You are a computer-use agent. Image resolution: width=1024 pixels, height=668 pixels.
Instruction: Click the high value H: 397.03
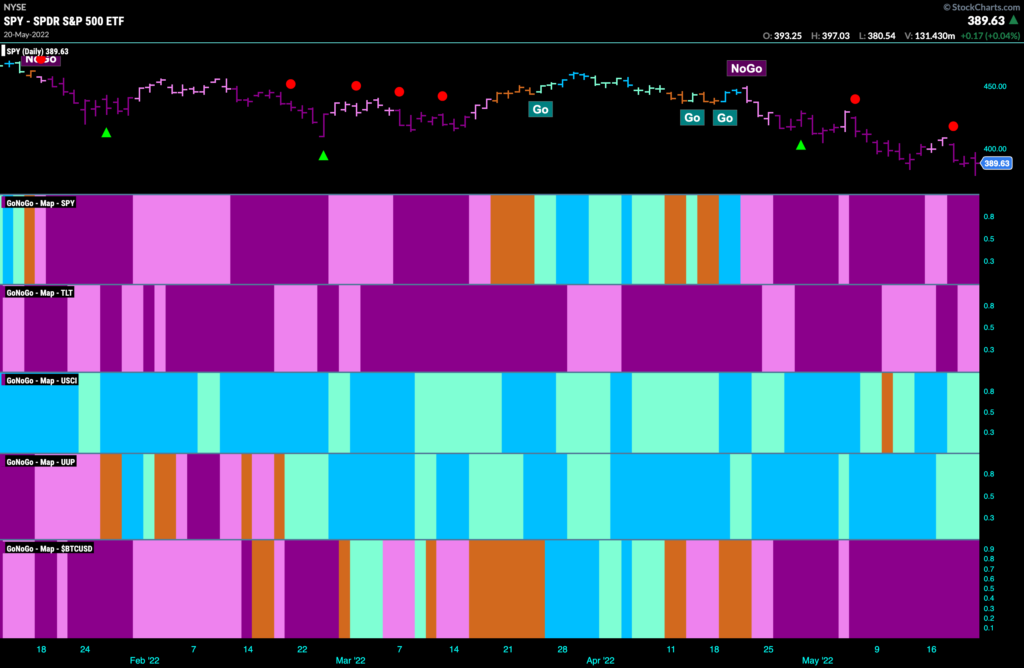click(830, 36)
